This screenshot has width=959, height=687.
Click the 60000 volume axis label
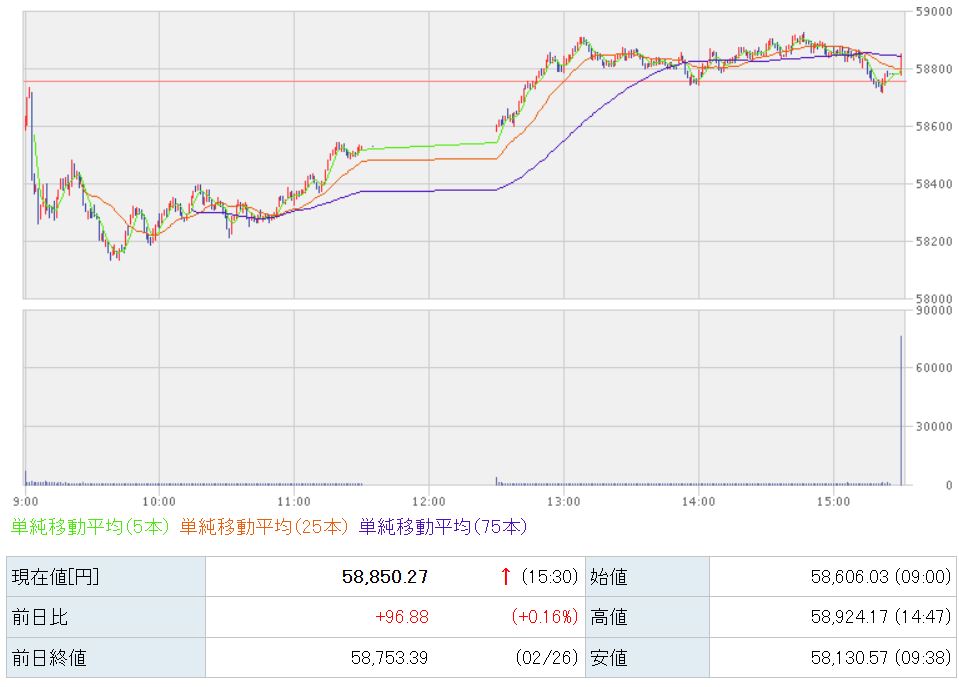[932, 368]
